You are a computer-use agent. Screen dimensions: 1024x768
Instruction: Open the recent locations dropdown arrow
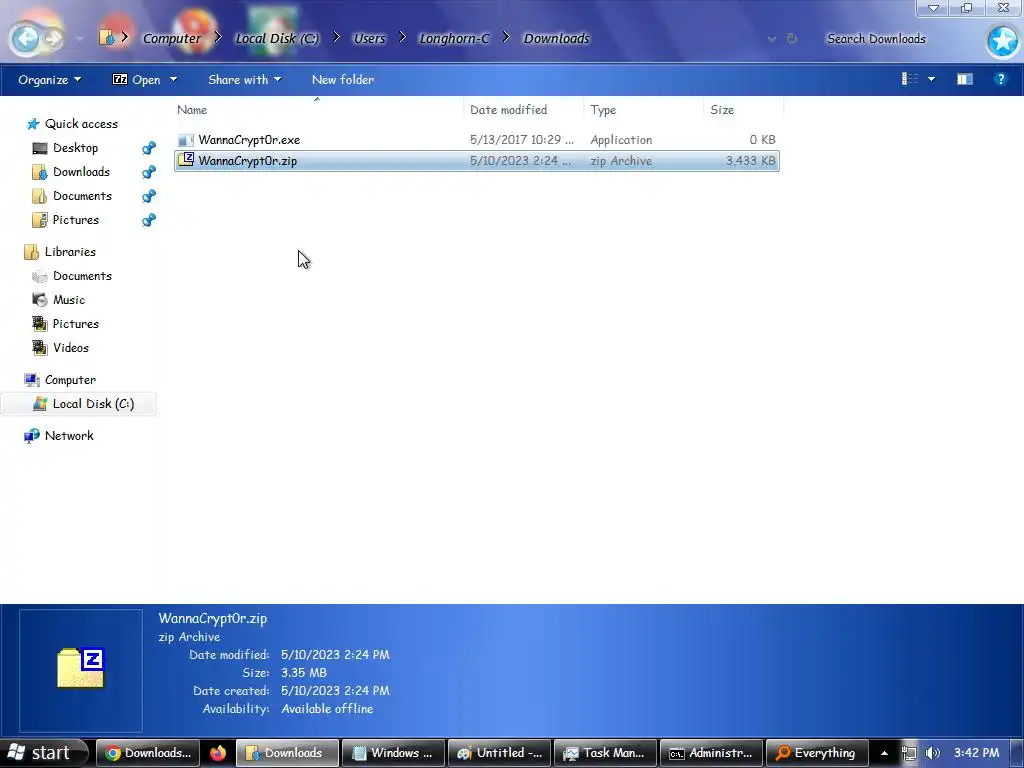coord(80,39)
